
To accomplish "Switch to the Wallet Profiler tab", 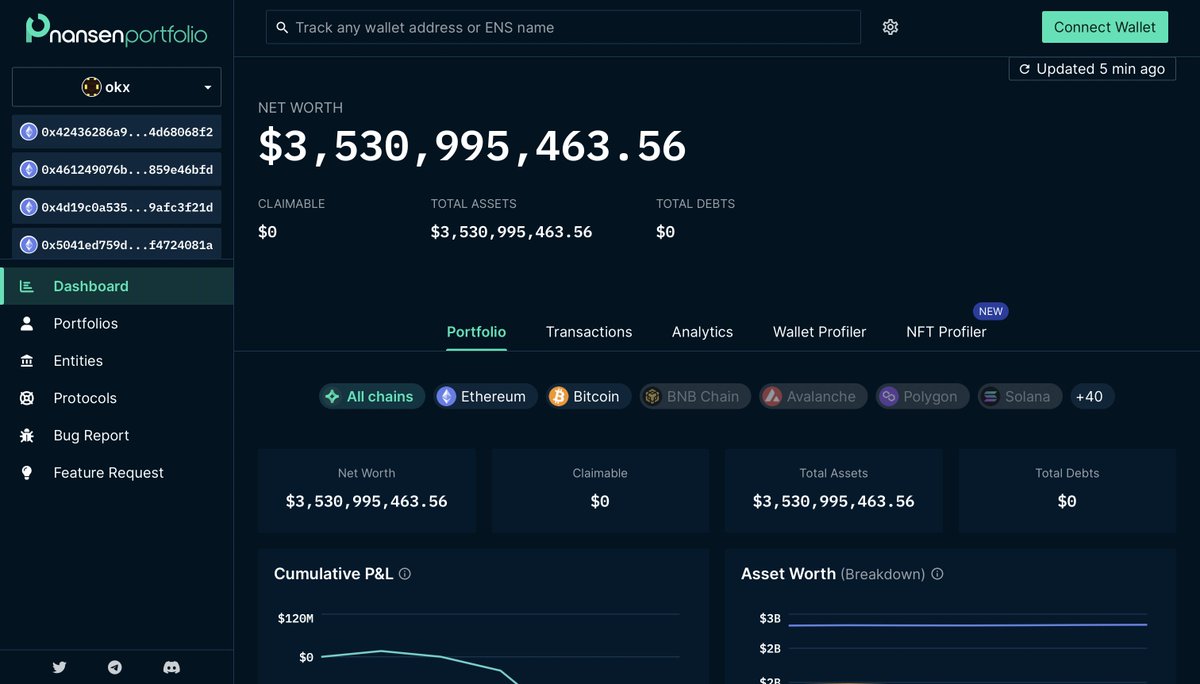I will click(819, 332).
